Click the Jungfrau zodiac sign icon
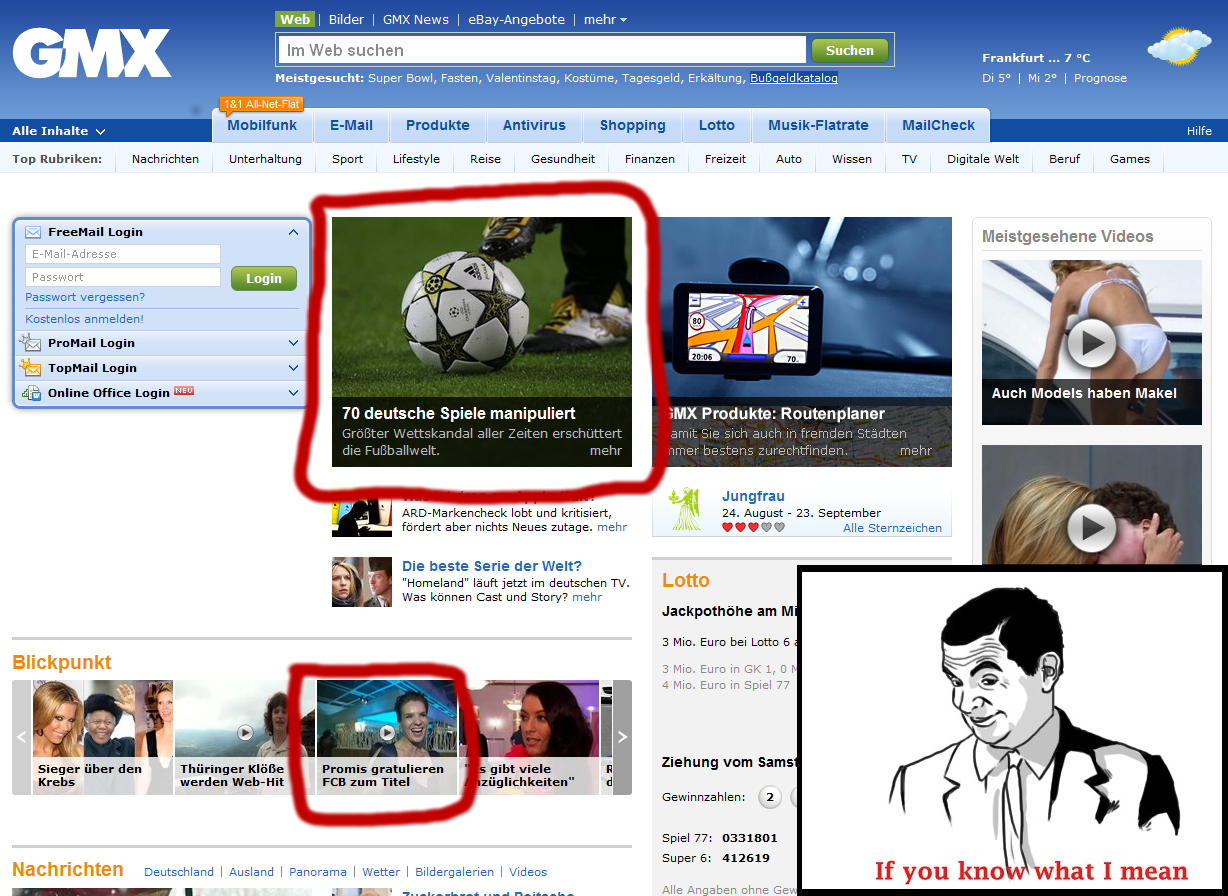 coord(686,509)
